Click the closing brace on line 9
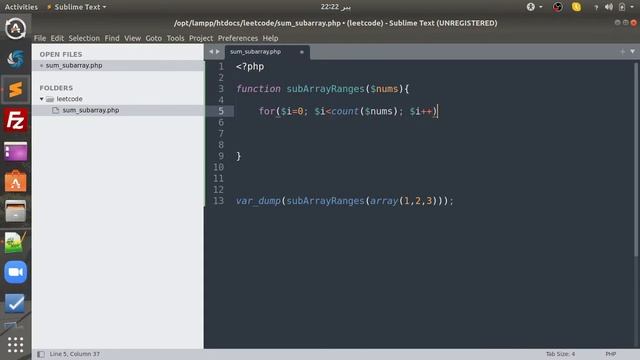The height and width of the screenshot is (360, 640). pos(239,156)
